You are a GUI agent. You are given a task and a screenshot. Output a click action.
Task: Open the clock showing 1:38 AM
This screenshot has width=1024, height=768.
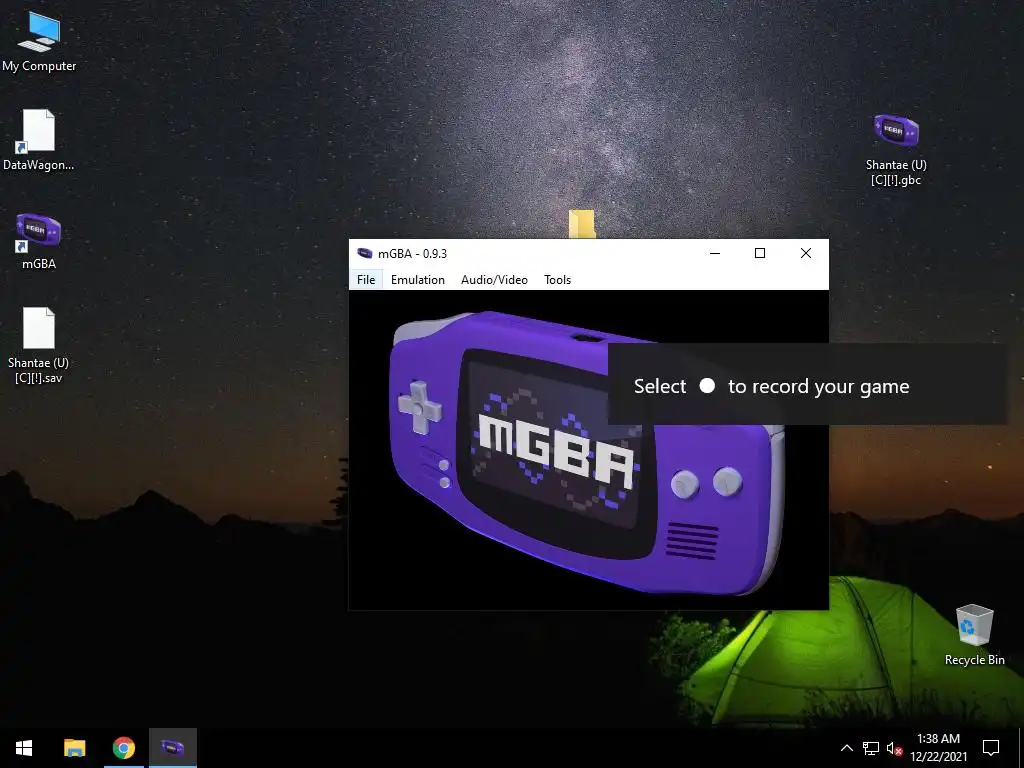pyautogui.click(x=938, y=748)
